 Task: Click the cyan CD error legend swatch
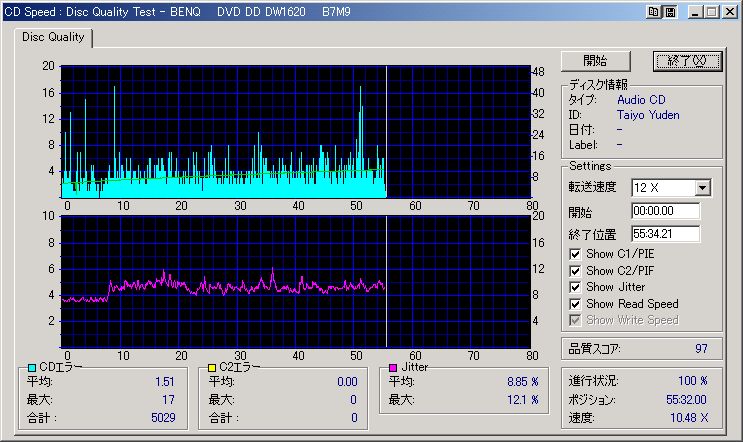coord(32,368)
